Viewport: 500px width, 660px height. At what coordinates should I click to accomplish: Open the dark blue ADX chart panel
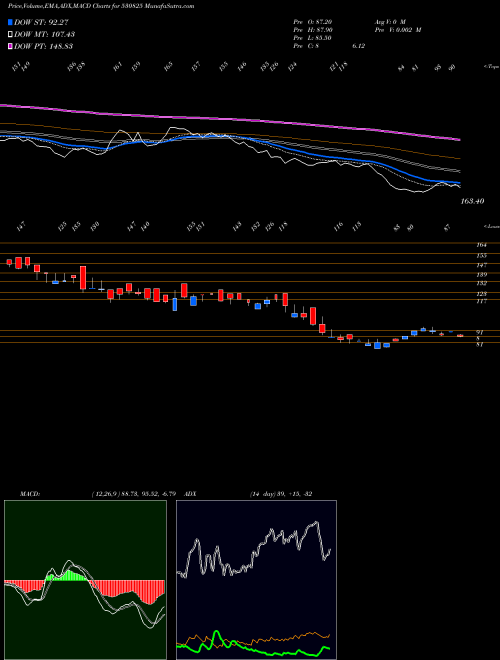click(256, 580)
